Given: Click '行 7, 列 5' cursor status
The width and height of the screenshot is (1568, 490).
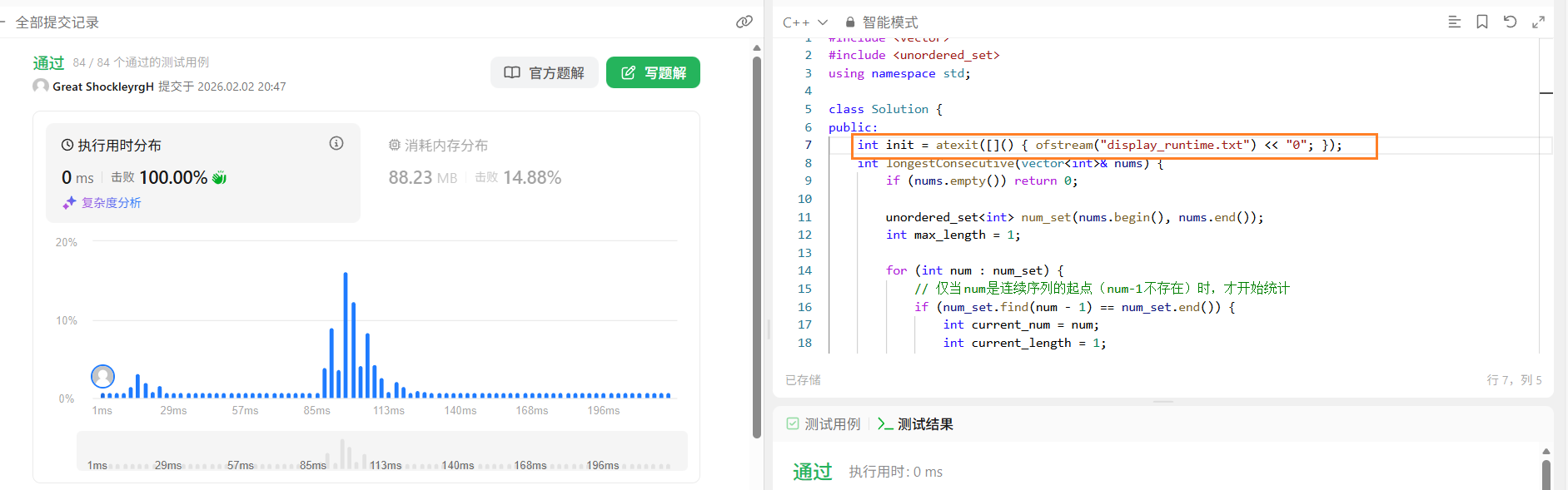Looking at the screenshot, I should 1514,379.
